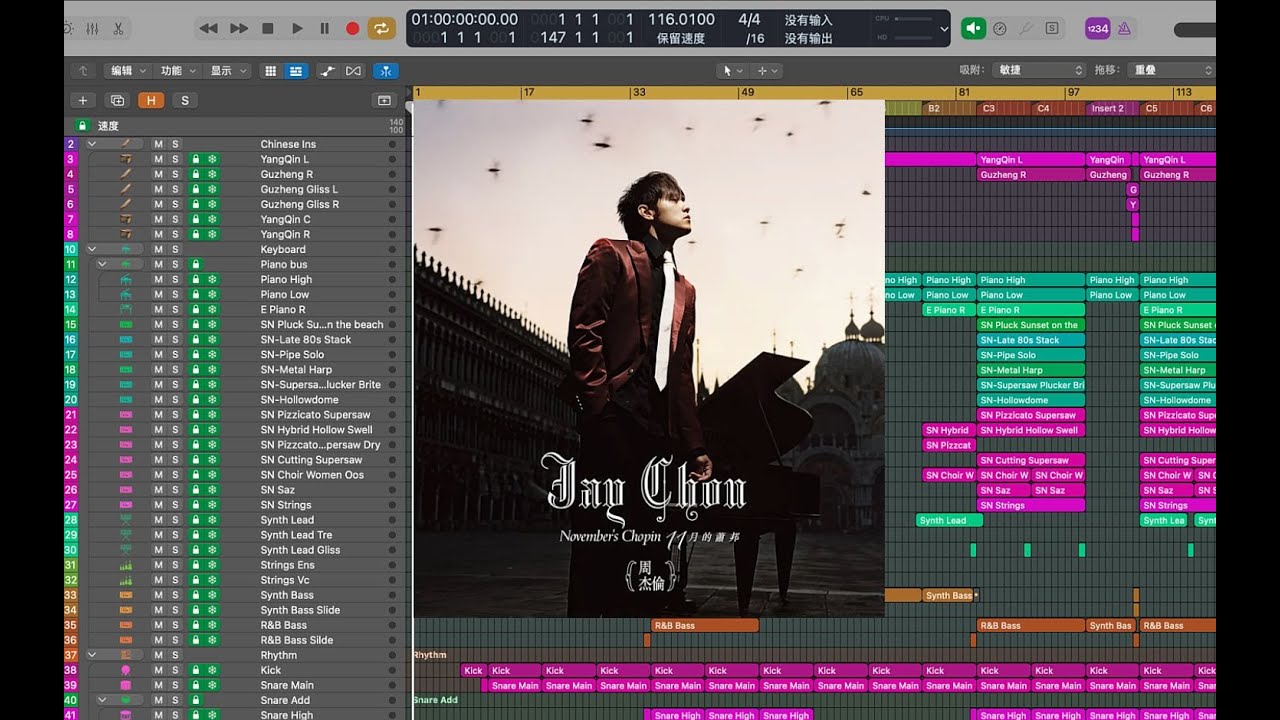Open the Mixer from the control bar

93,29
